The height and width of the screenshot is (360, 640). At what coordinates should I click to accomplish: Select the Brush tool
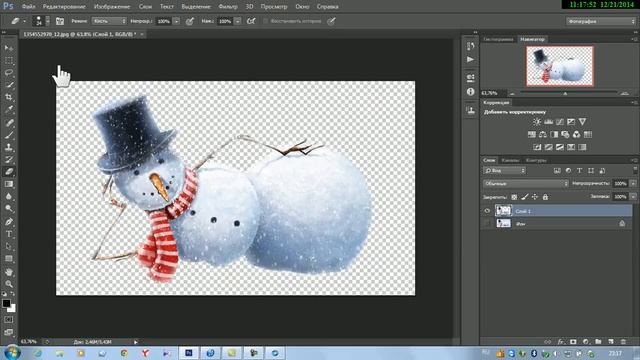[x=9, y=135]
